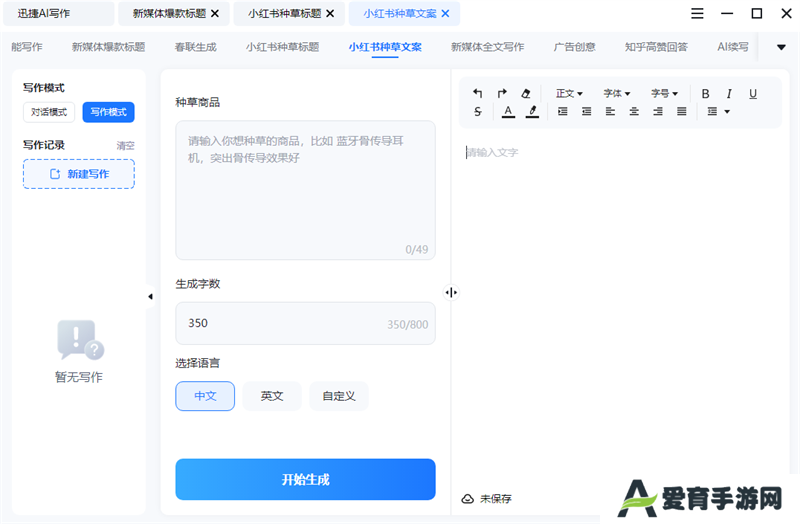
Task: Open the hamburger main menu
Action: tap(697, 13)
